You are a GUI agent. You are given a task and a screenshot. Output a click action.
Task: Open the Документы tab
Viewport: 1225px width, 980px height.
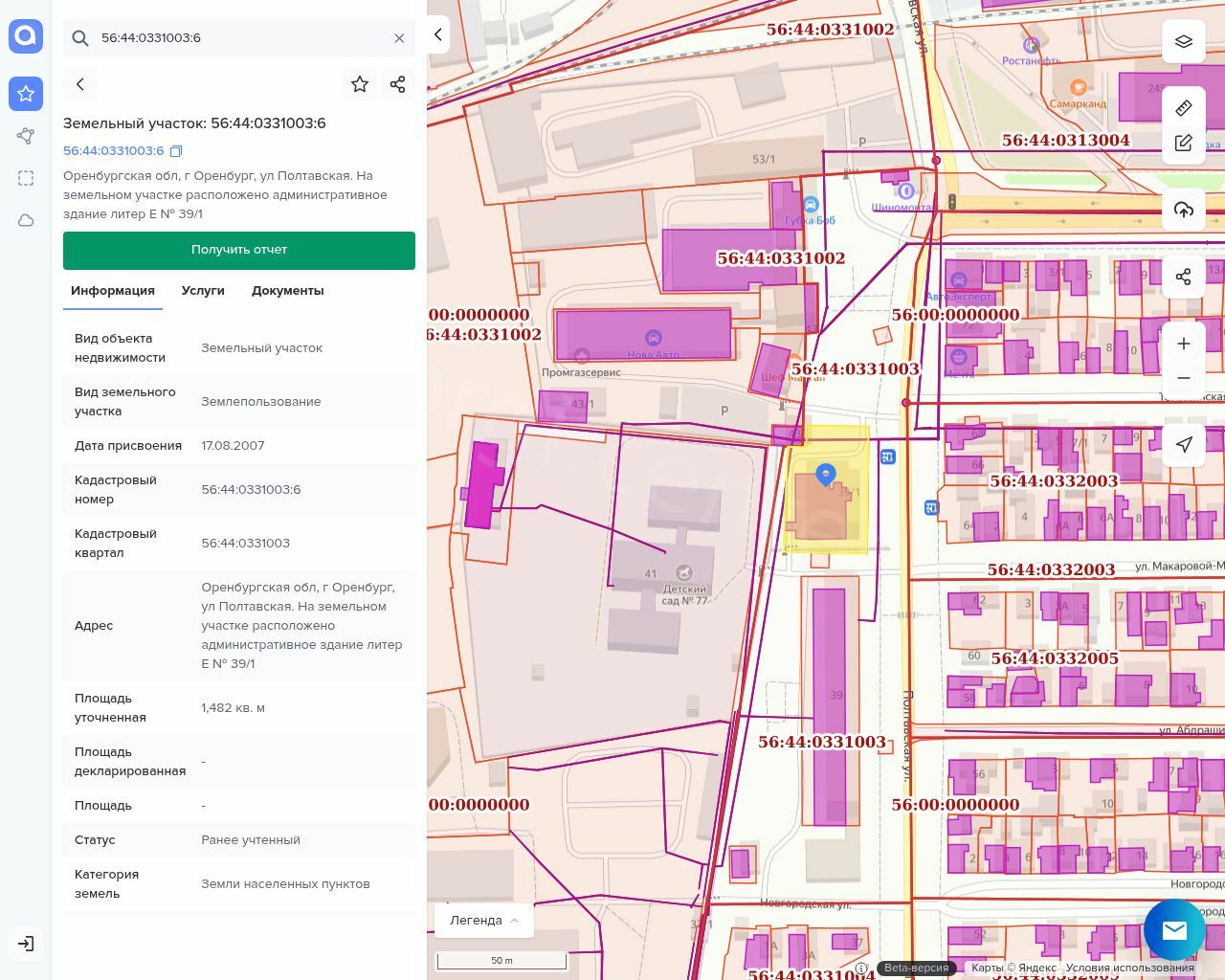pyautogui.click(x=287, y=291)
